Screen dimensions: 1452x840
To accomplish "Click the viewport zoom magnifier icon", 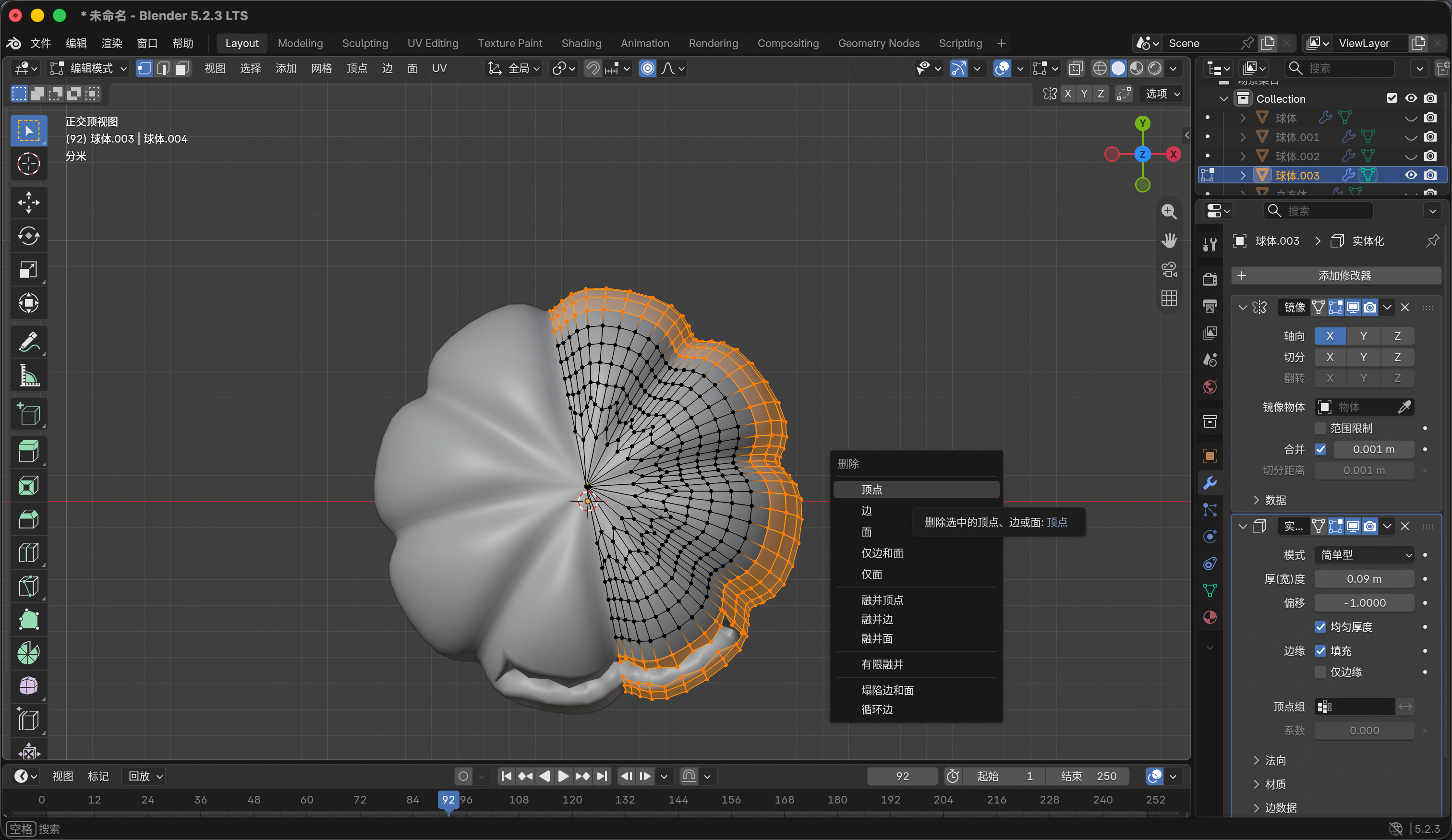I will [1169, 212].
